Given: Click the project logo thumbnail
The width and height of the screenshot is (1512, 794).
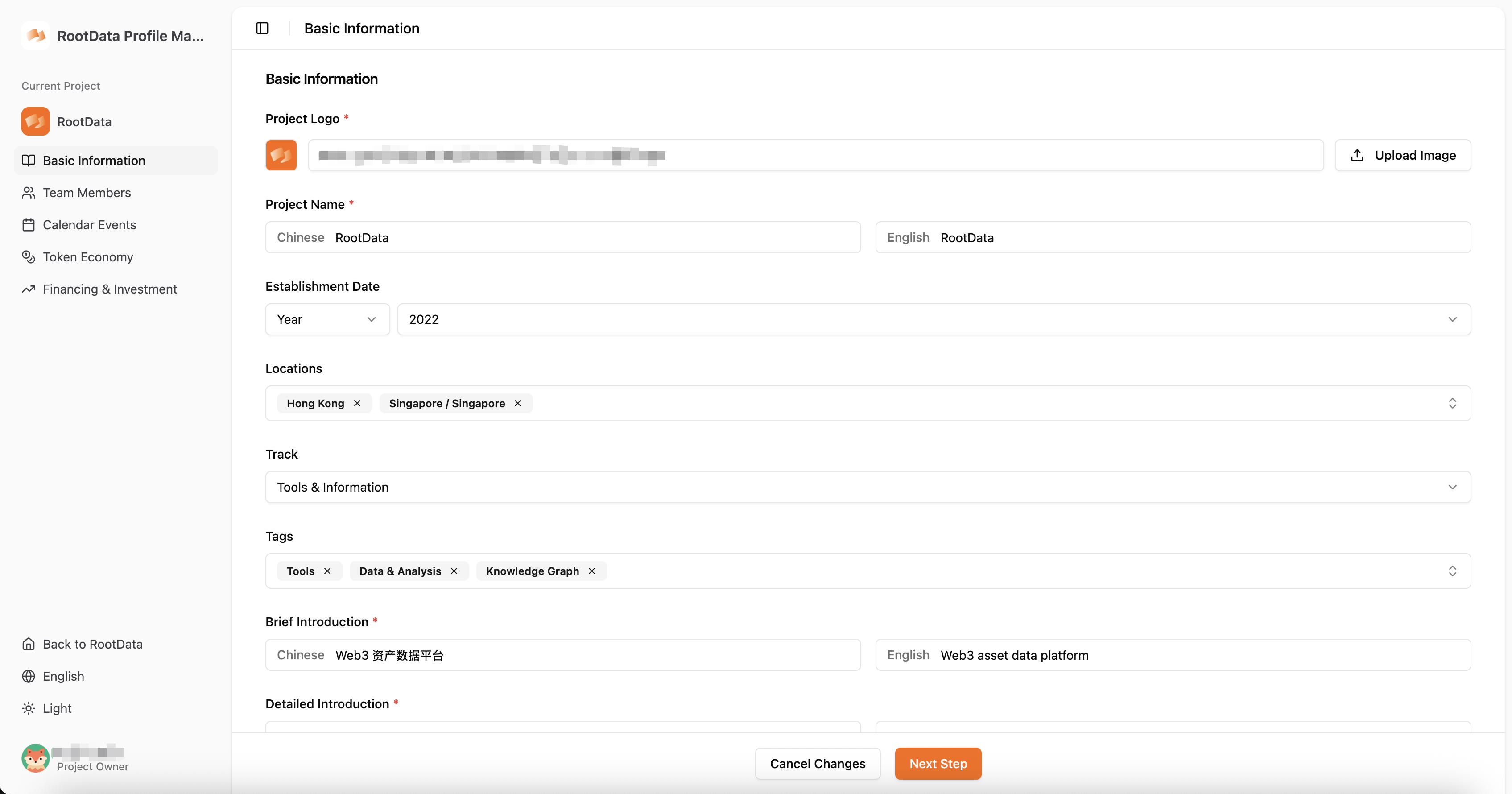Looking at the screenshot, I should click(x=281, y=156).
